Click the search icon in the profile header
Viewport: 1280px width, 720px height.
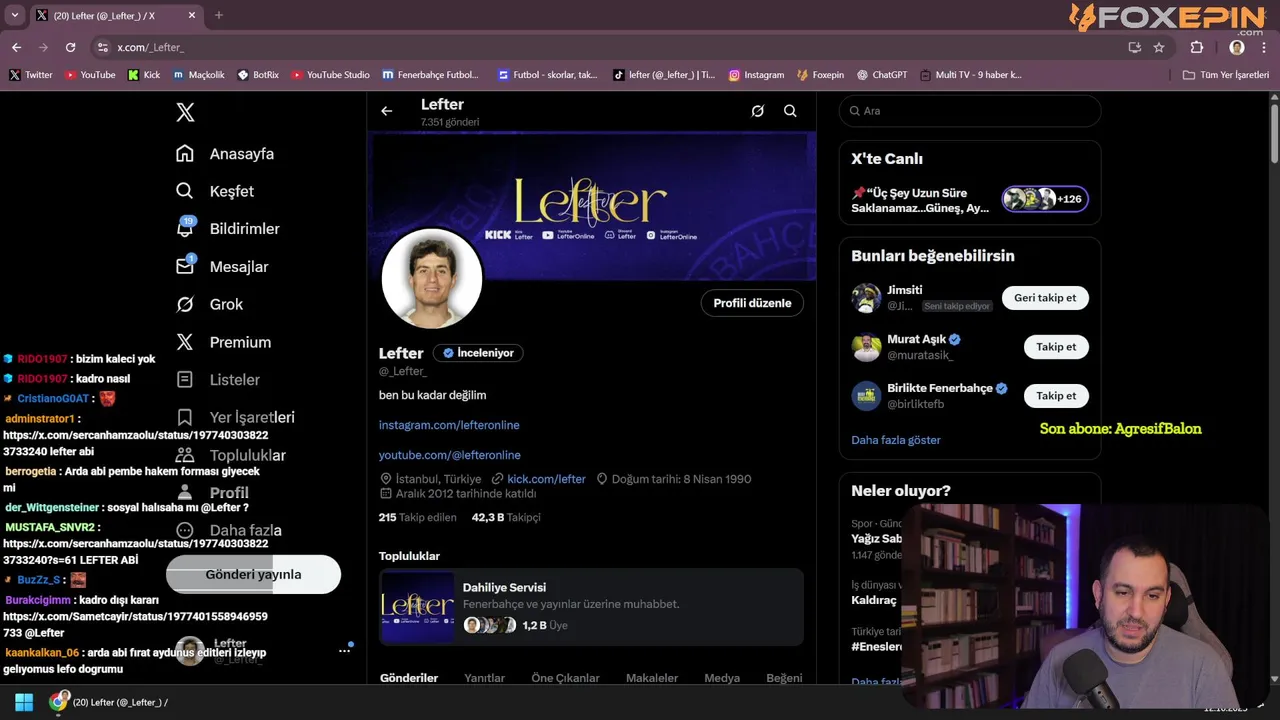coord(790,111)
